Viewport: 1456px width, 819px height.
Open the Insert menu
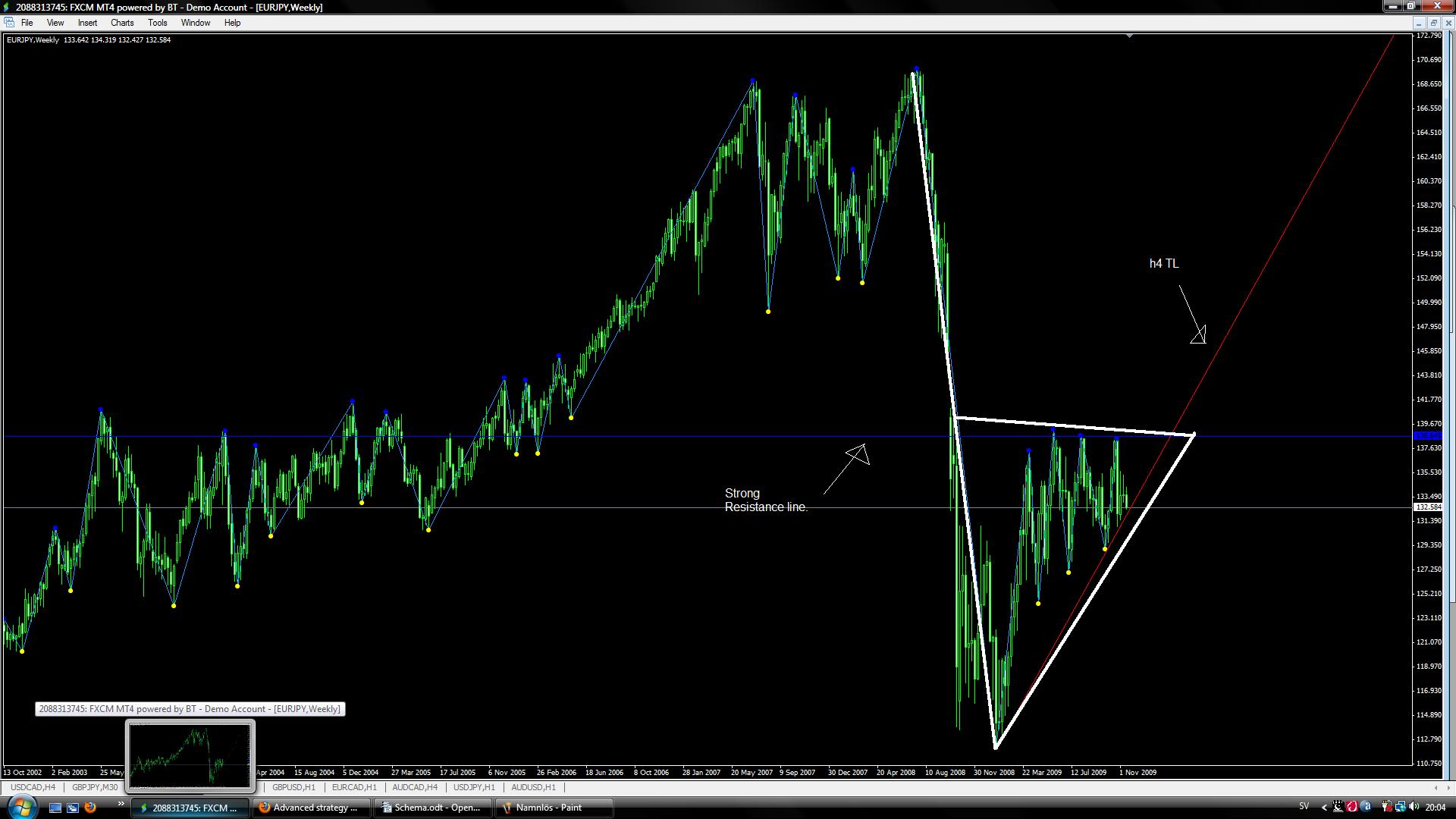pyautogui.click(x=87, y=23)
